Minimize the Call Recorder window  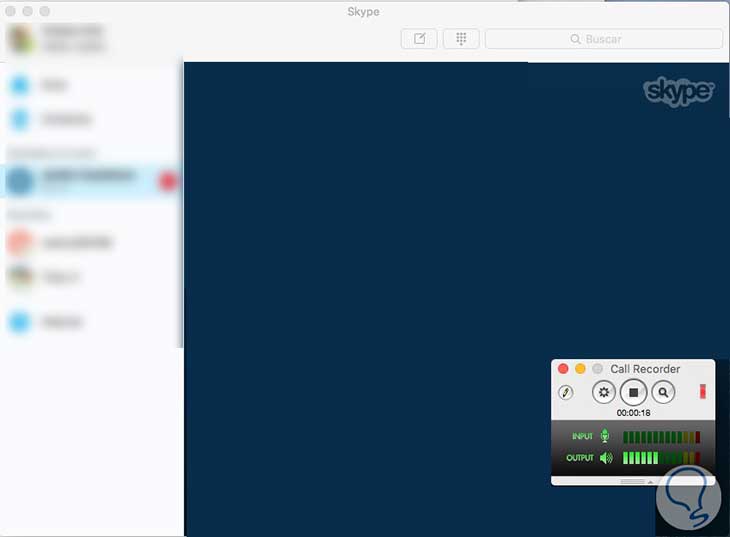click(580, 369)
